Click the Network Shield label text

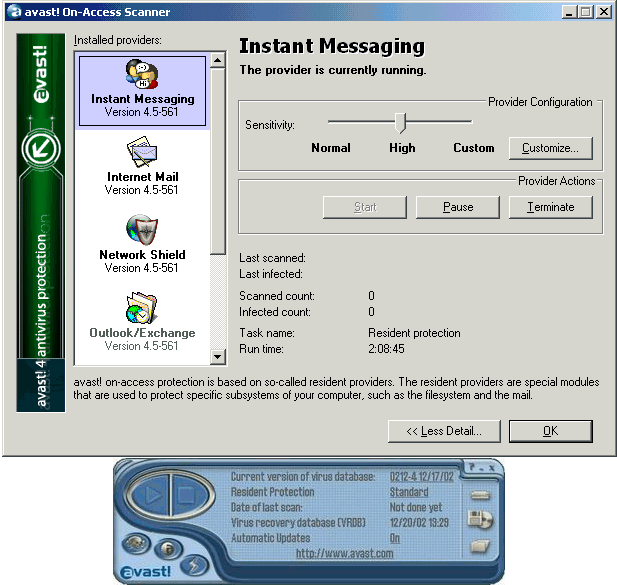point(142,255)
